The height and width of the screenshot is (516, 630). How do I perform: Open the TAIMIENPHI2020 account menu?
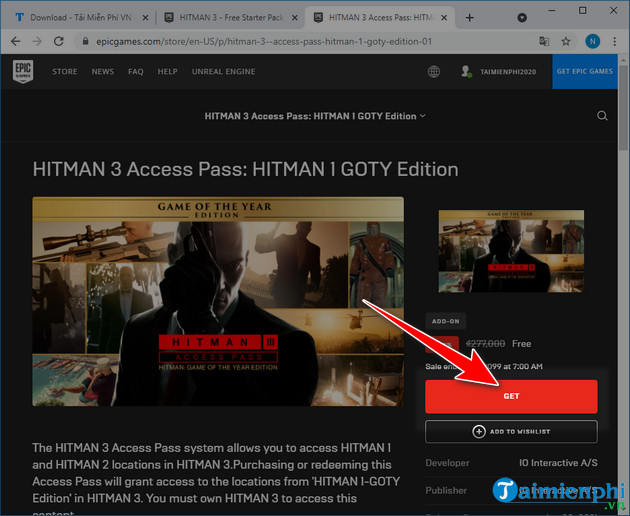tap(499, 72)
